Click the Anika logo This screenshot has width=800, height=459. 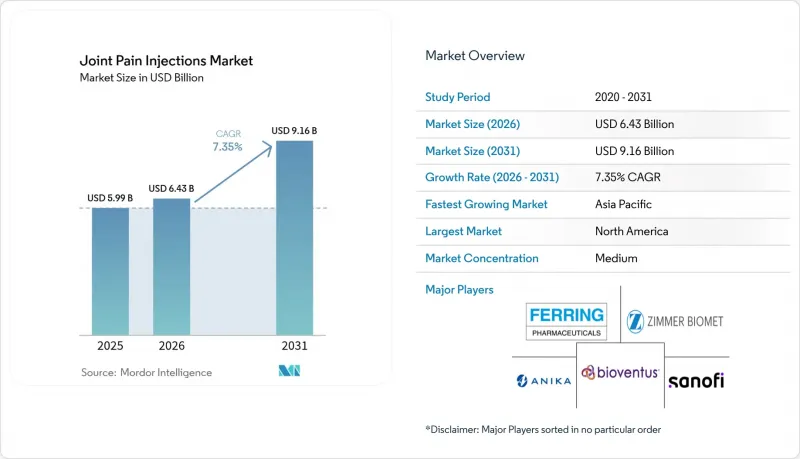pyautogui.click(x=543, y=381)
